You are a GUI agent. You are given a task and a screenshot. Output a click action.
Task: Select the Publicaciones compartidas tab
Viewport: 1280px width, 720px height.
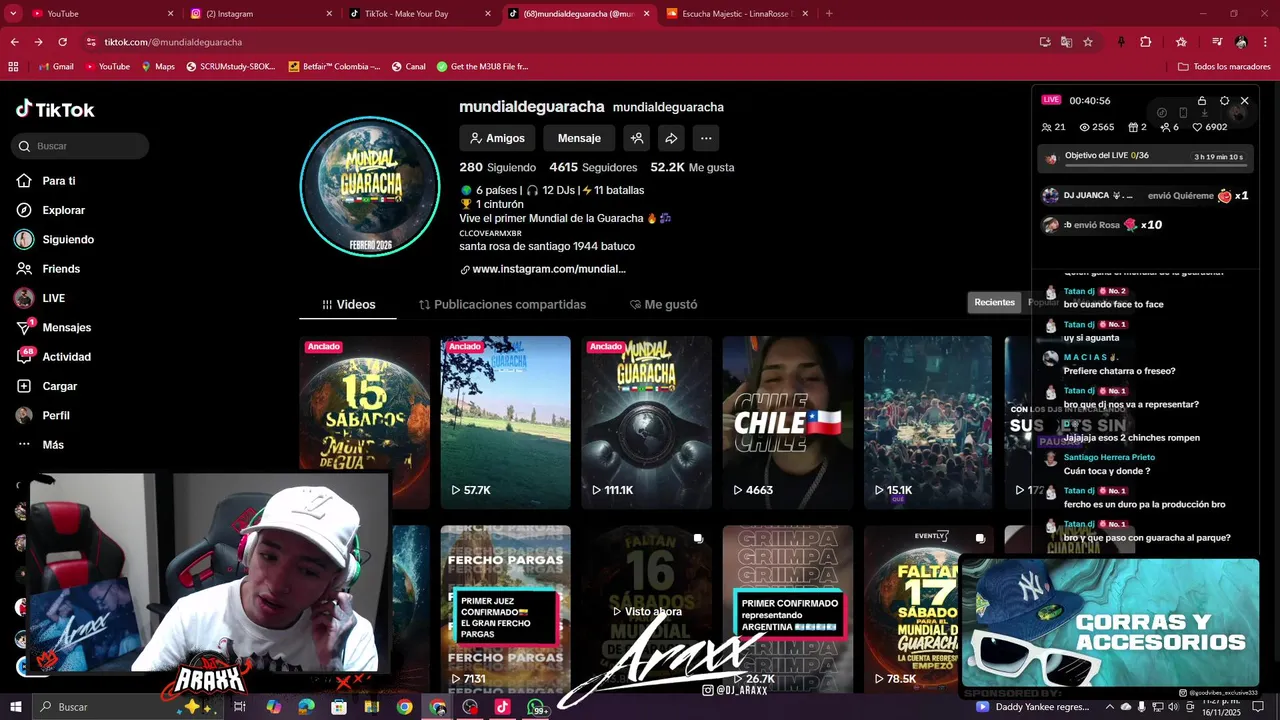[x=502, y=304]
